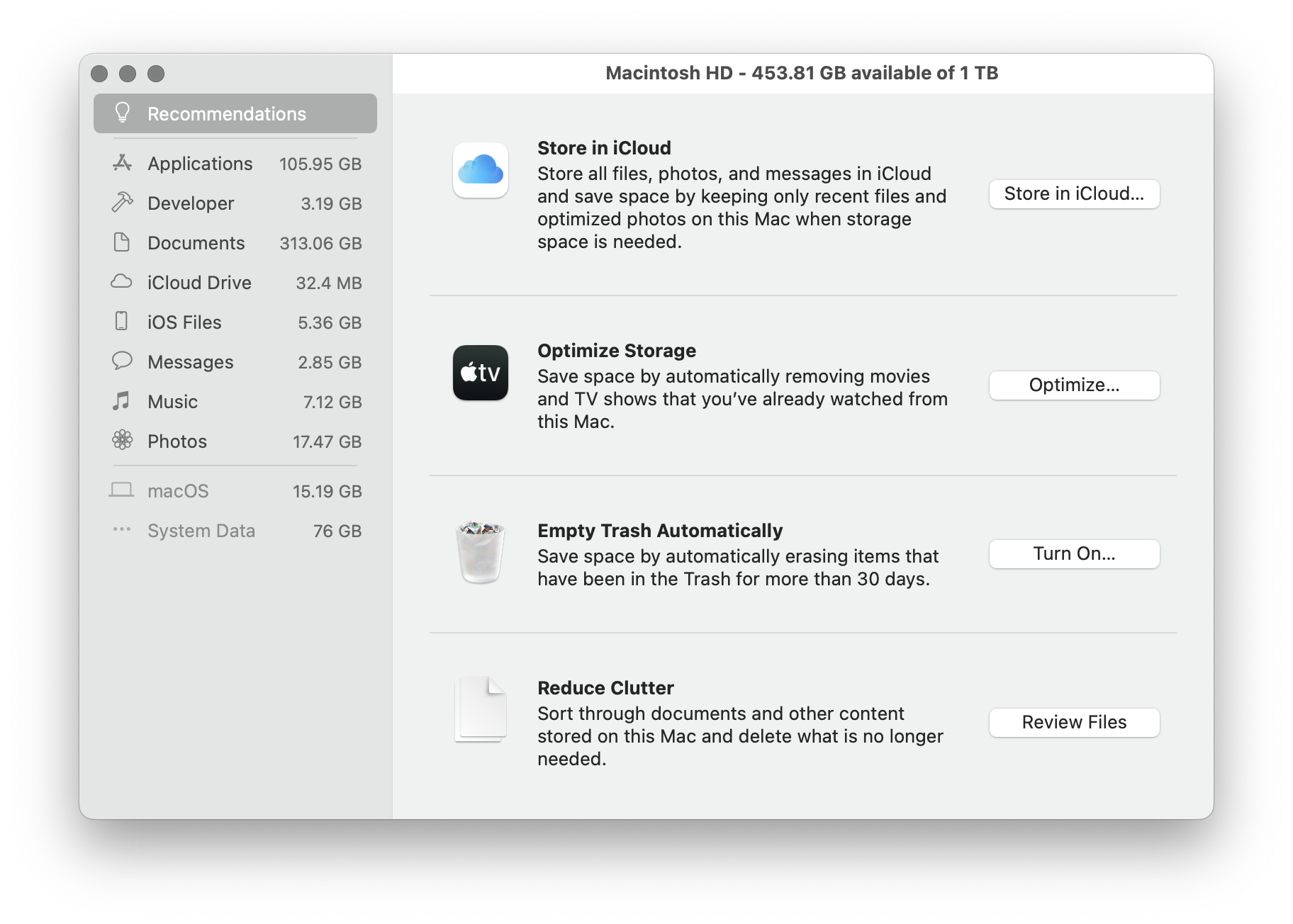1293x924 pixels.
Task: Click the Optimize… button
Action: 1074,385
